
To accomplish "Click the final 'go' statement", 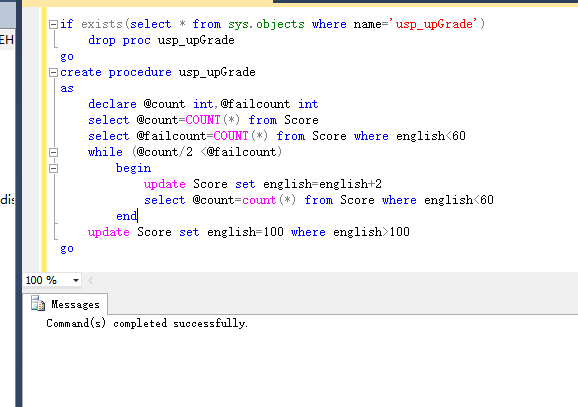I will (67, 248).
